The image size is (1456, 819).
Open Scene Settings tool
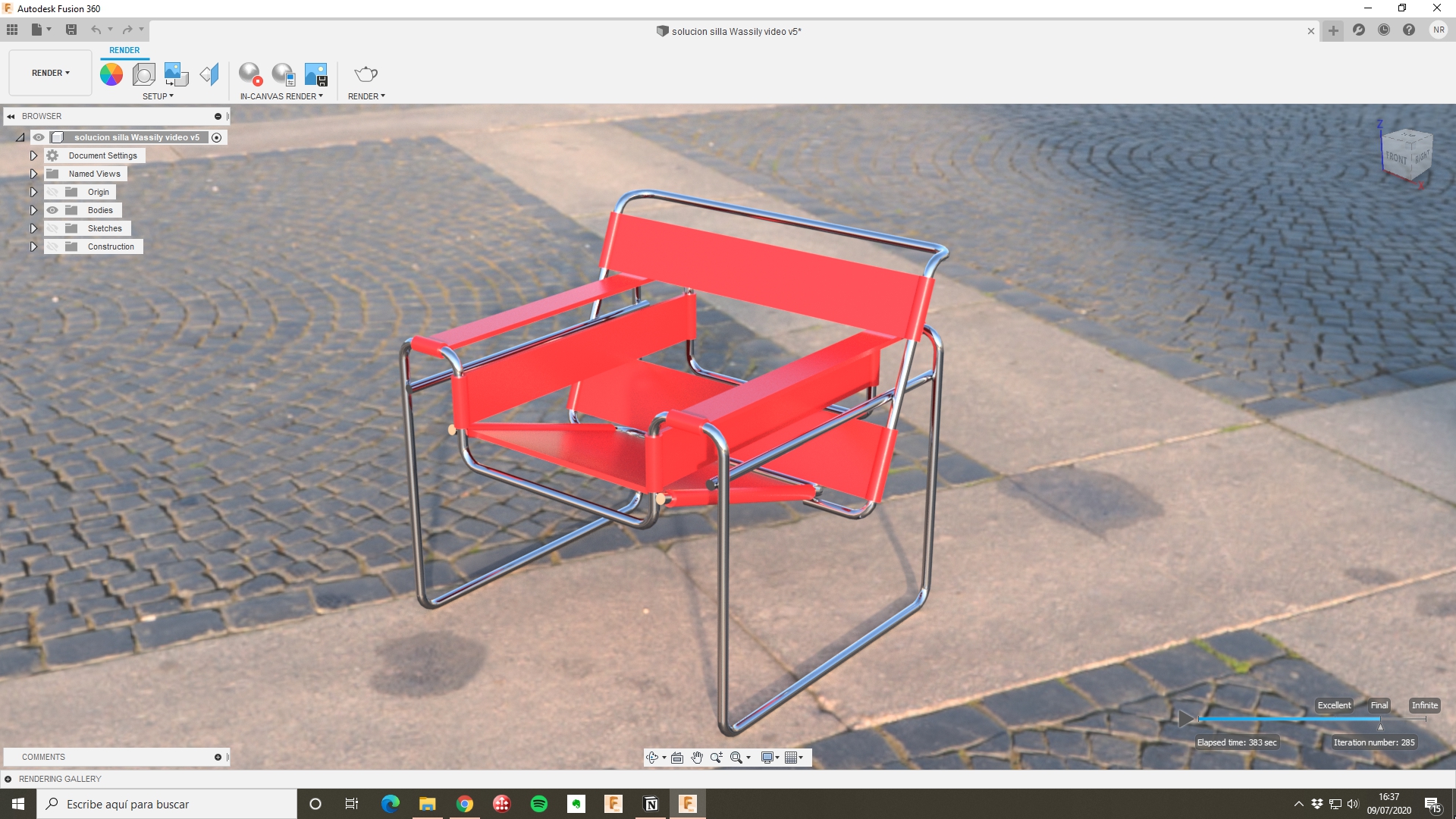click(143, 74)
